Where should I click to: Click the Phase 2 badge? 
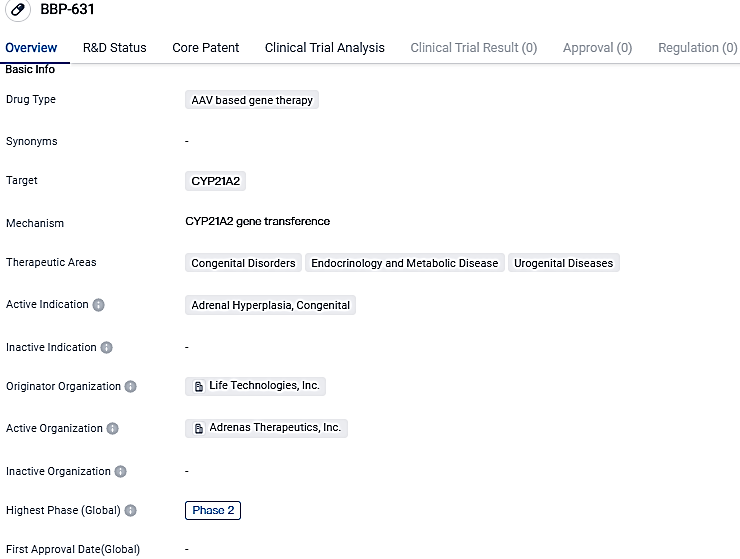point(213,510)
